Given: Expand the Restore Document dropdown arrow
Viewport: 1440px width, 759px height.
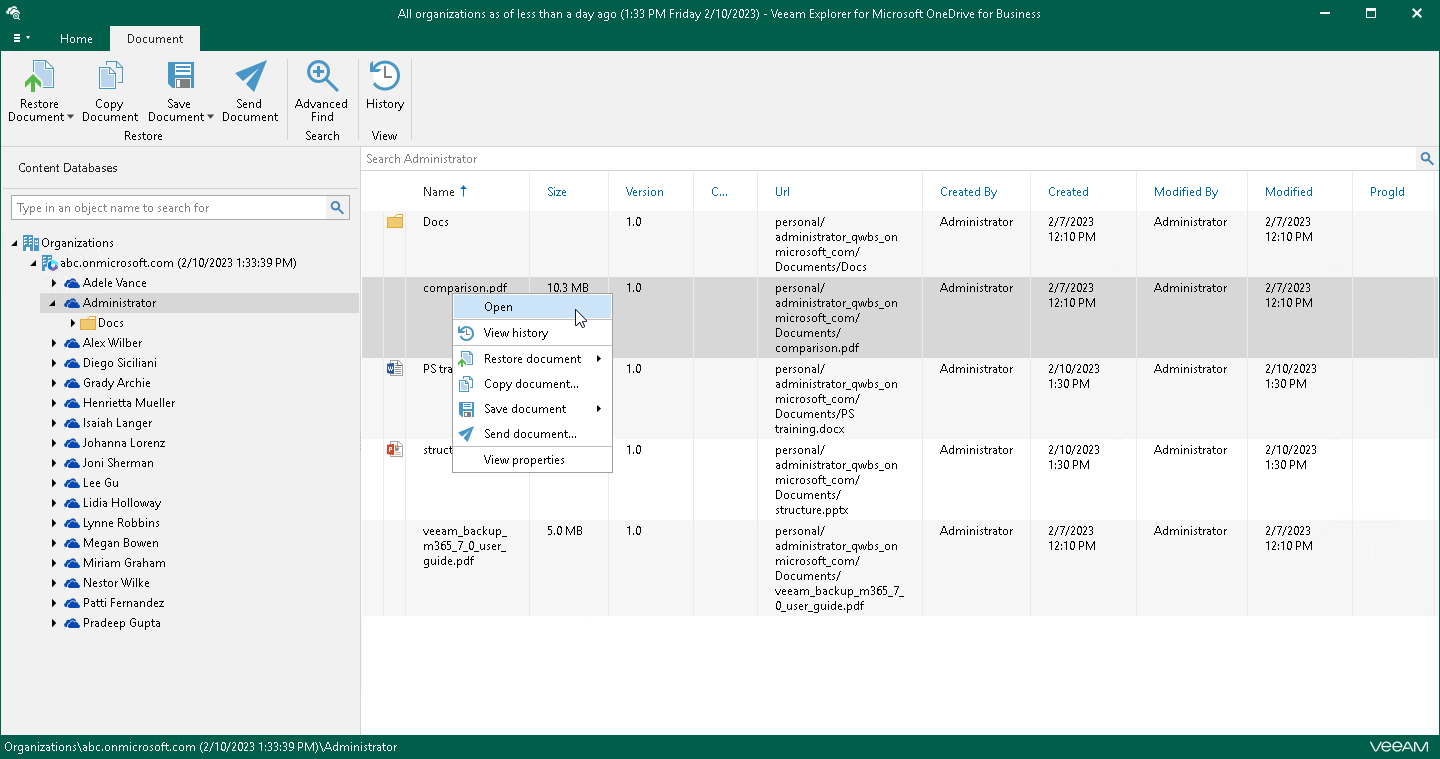Looking at the screenshot, I should click(x=71, y=117).
